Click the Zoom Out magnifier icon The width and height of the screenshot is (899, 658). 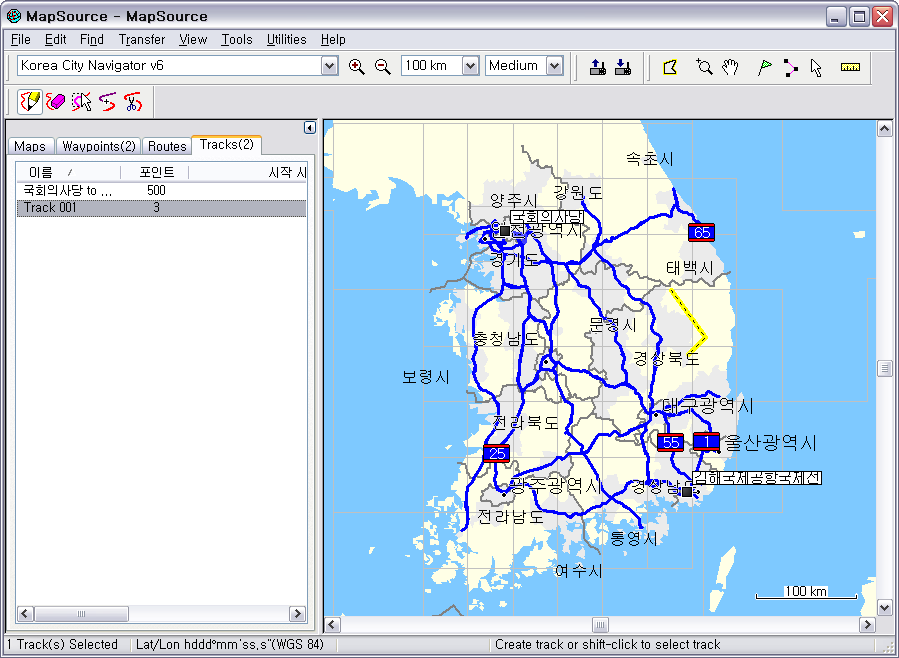(382, 66)
